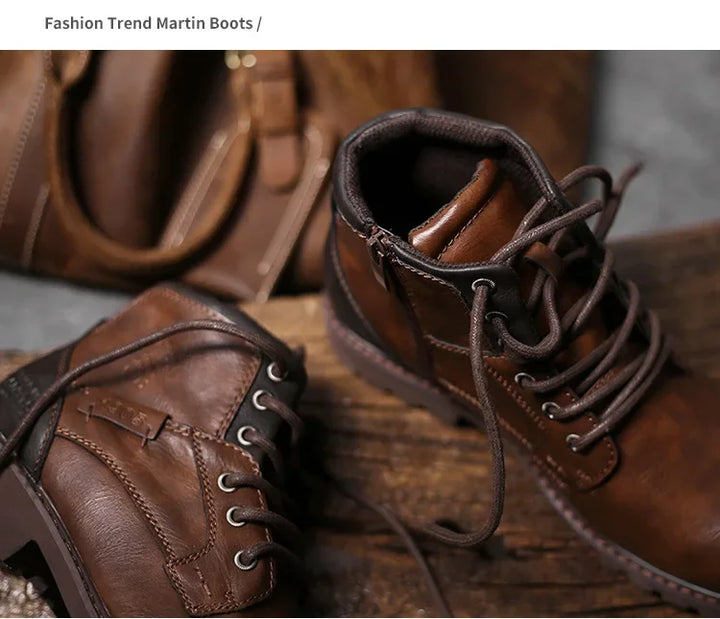The image size is (720, 619).
Task: Click the top metal eyelet on the left boot
Action: [277, 371]
